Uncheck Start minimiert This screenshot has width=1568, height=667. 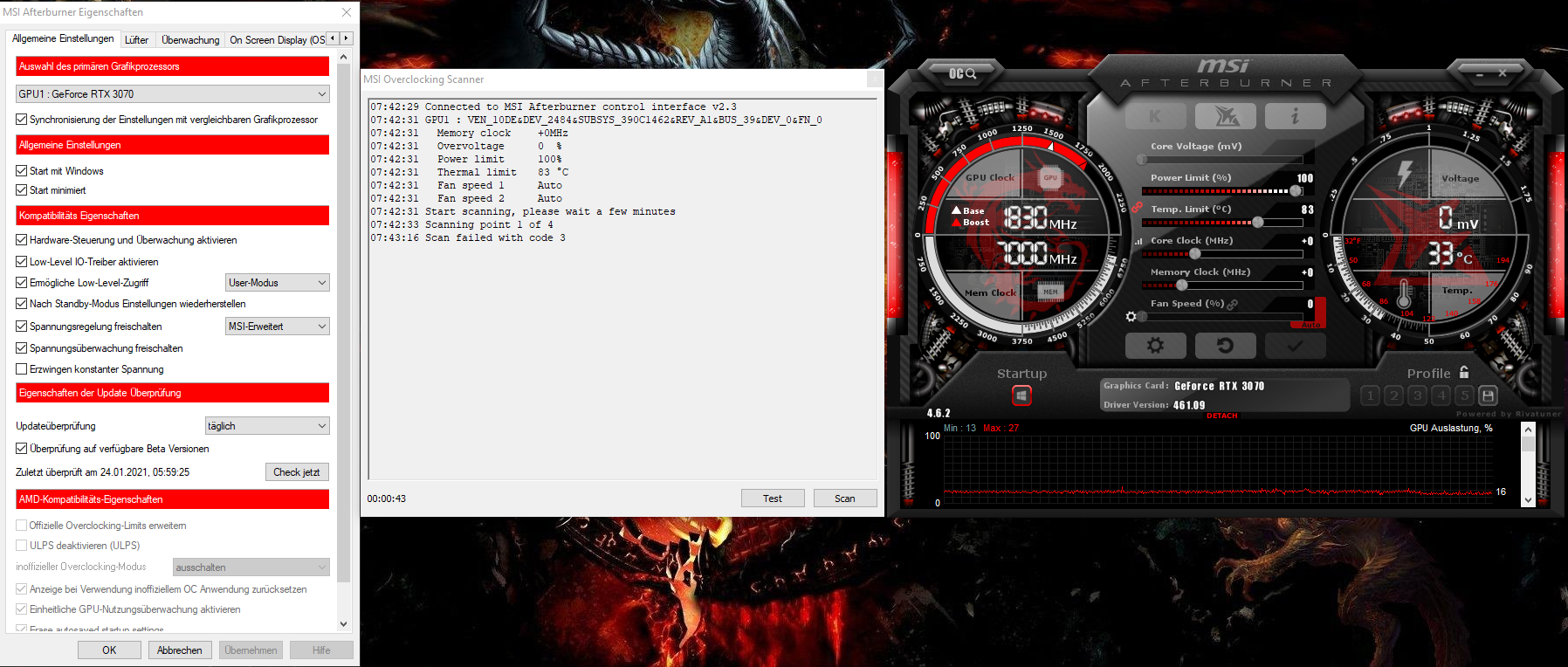point(22,190)
